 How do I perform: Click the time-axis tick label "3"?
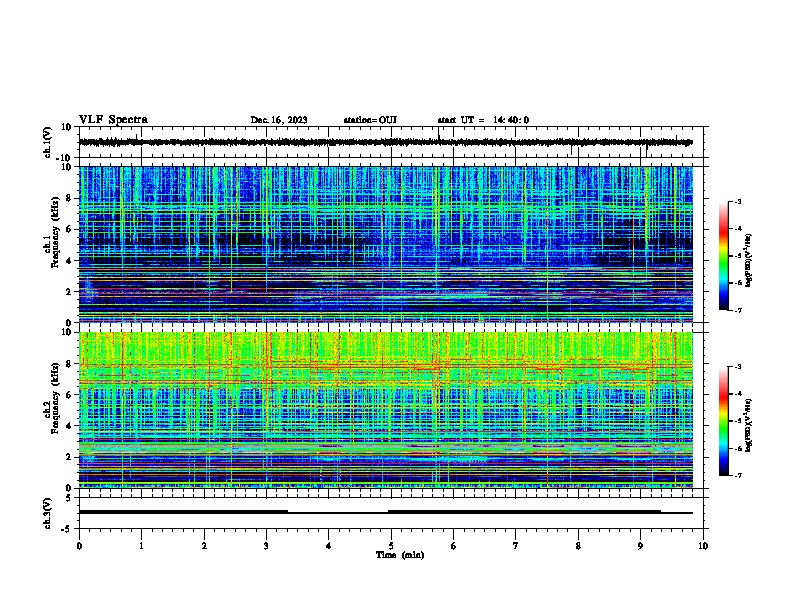pos(266,546)
